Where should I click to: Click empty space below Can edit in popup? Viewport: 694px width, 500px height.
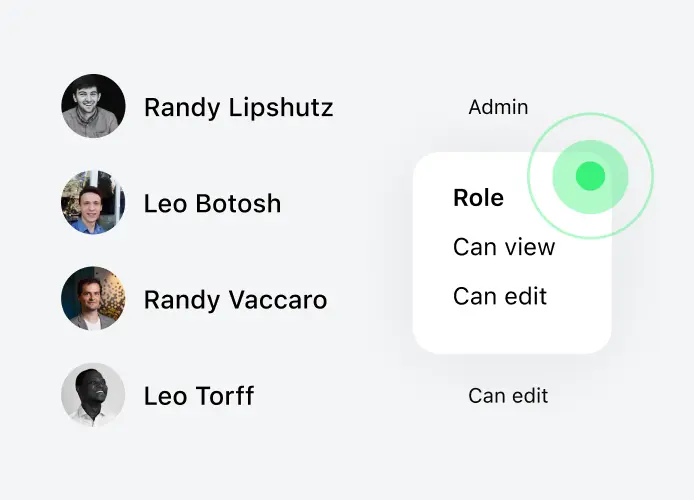click(510, 332)
